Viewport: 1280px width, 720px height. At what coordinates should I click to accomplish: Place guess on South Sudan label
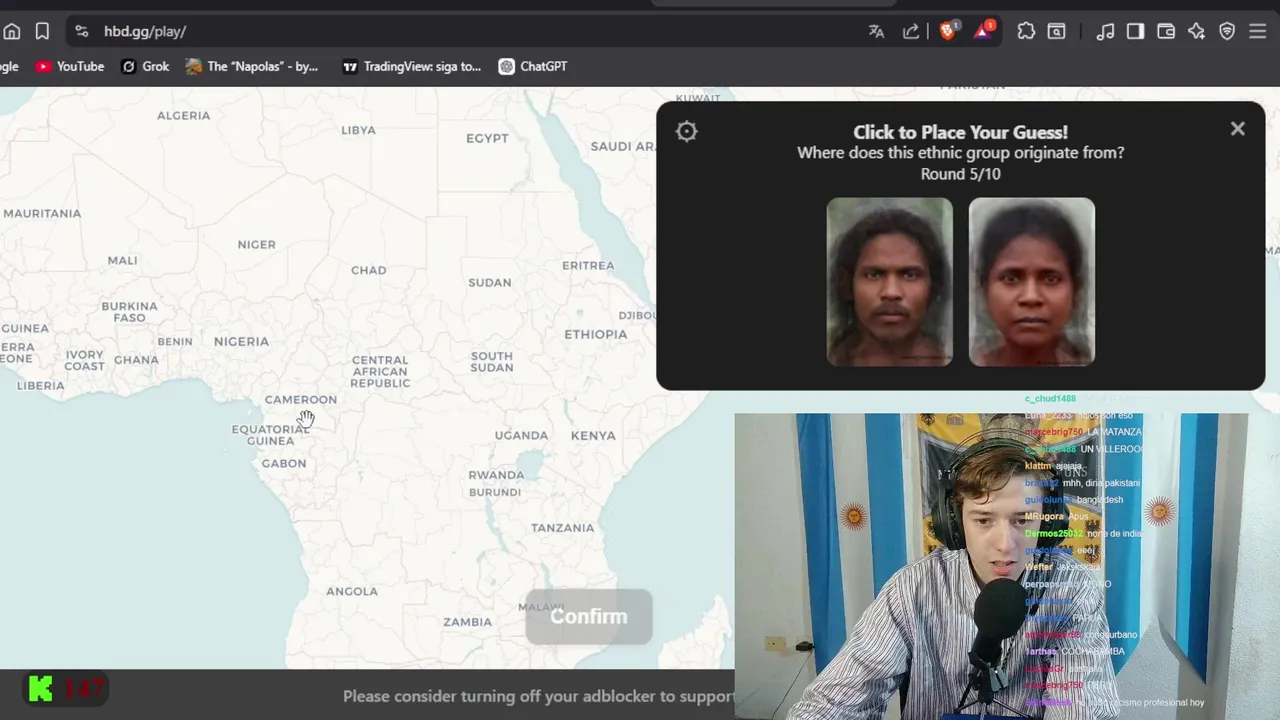point(492,361)
